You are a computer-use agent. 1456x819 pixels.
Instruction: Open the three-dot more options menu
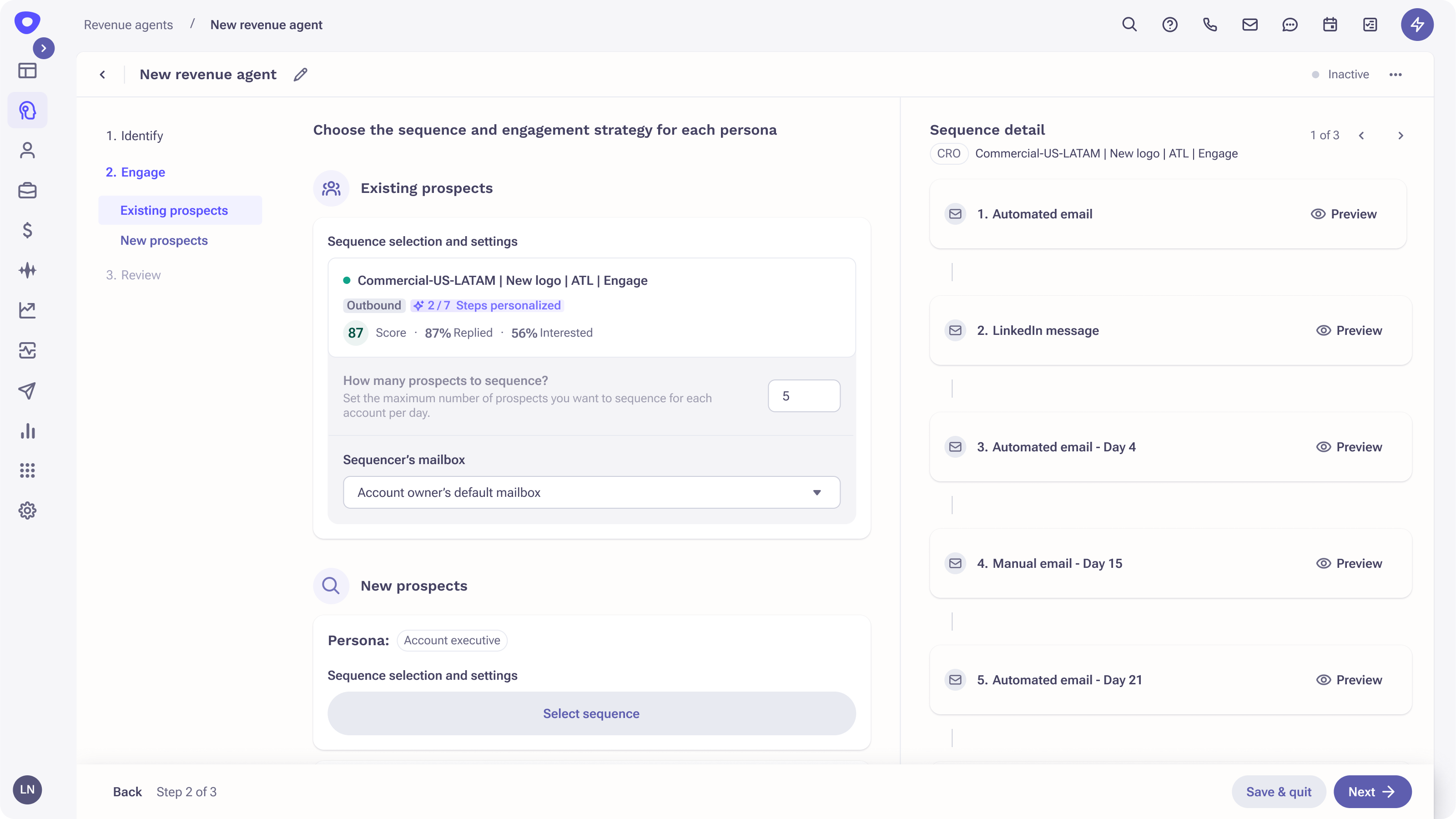1396,75
